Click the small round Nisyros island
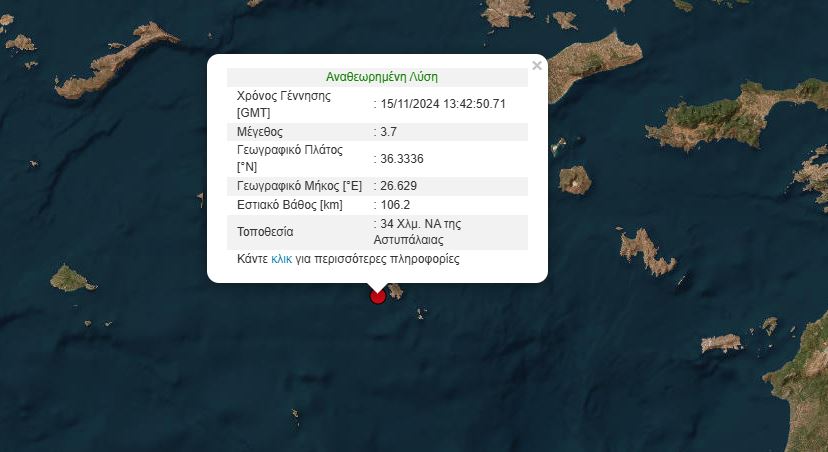Image resolution: width=828 pixels, height=452 pixels. tap(574, 180)
